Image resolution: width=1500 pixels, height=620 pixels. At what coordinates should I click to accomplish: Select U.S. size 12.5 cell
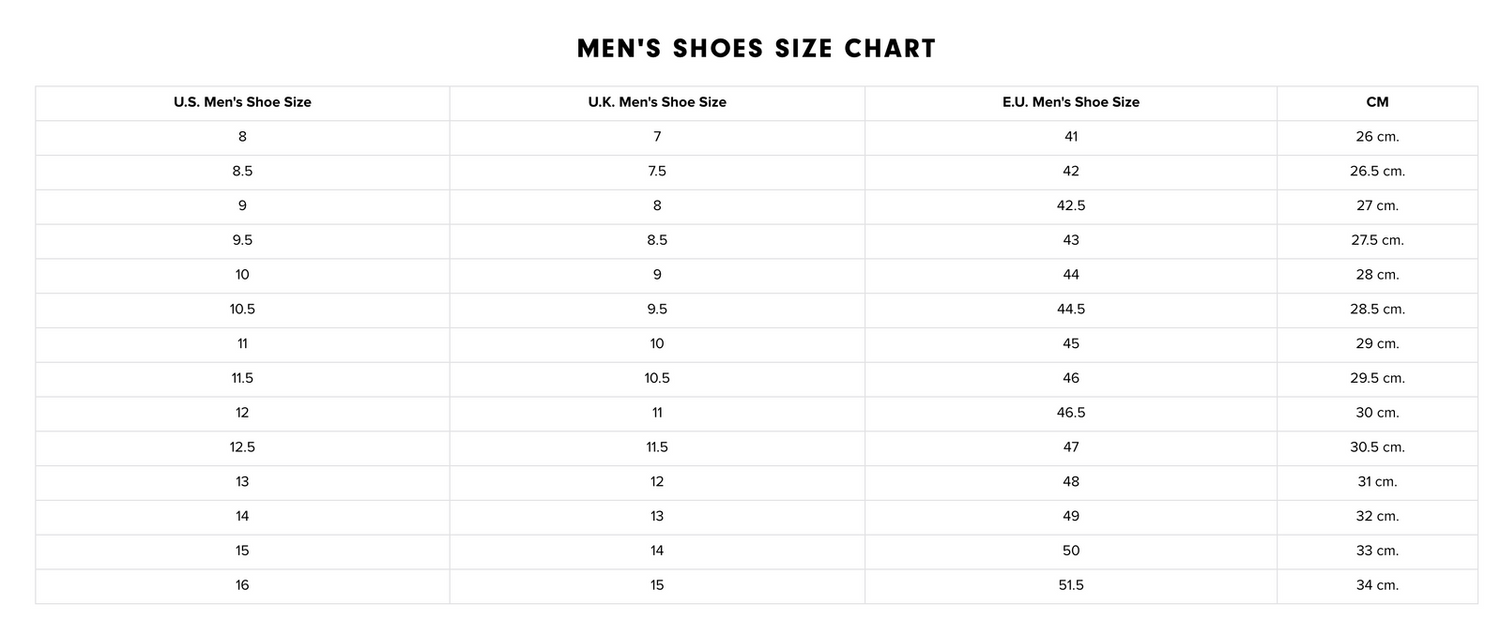(242, 447)
